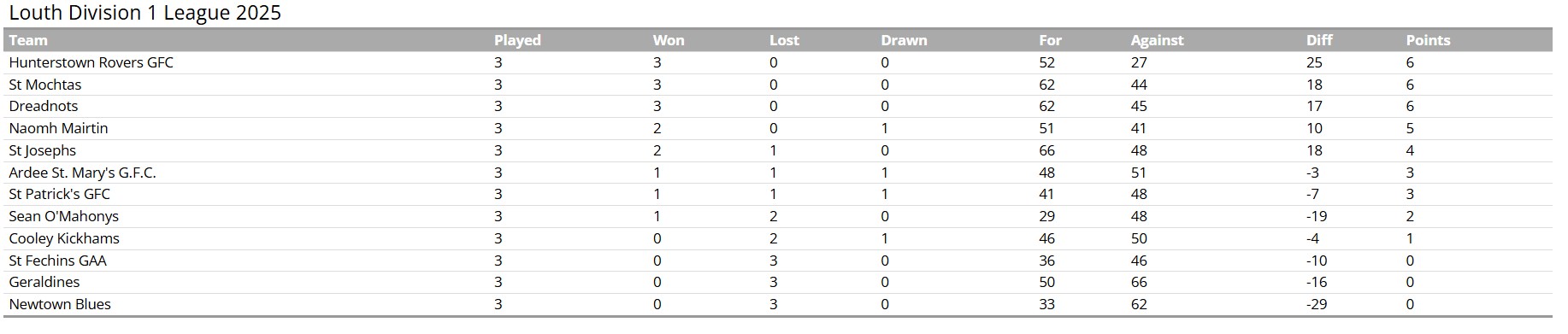Open the Hunterstown Rovers GFC team row
The width and height of the screenshot is (1568, 334).
778,62
